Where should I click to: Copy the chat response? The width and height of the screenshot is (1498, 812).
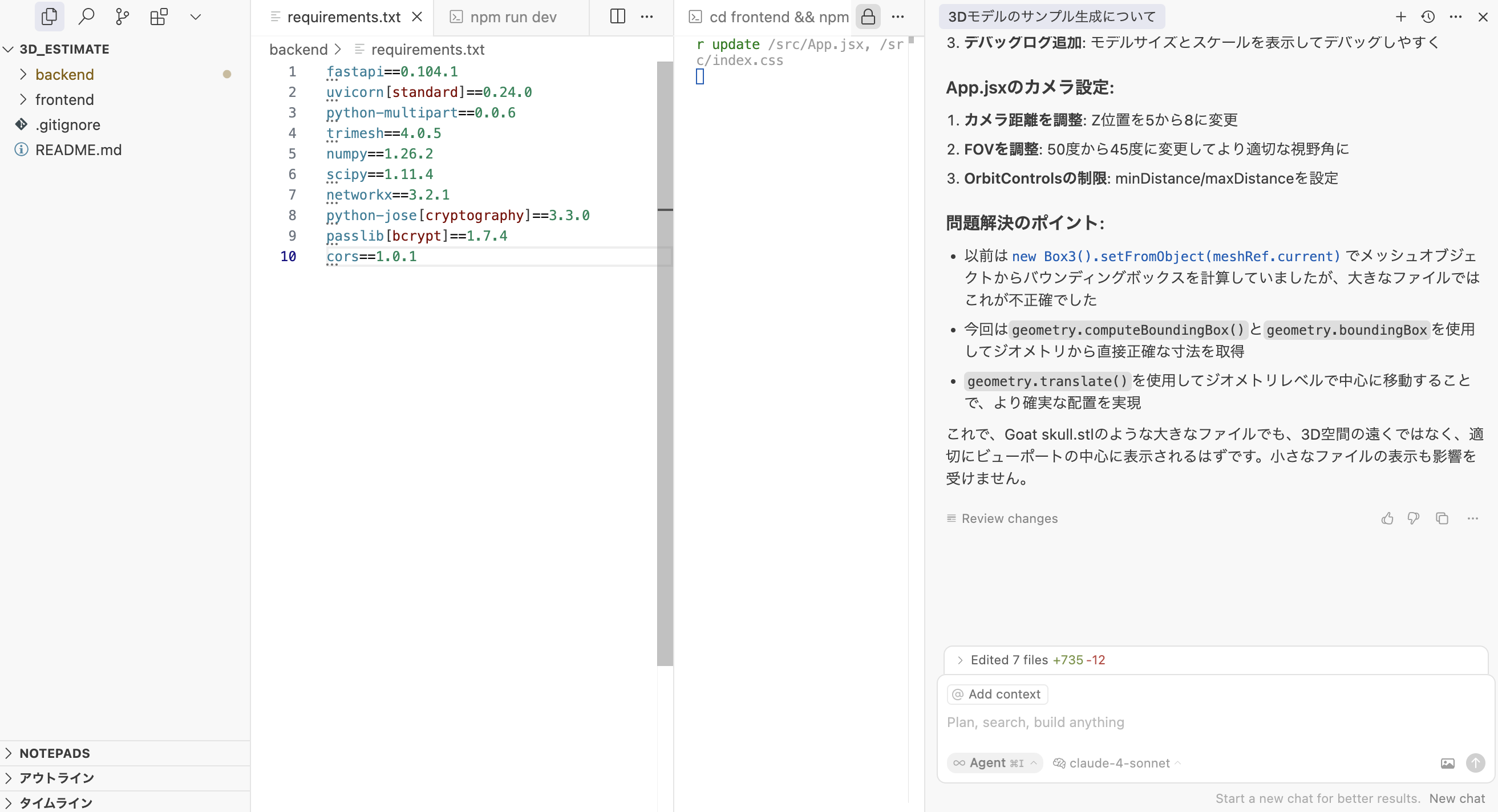point(1442,518)
